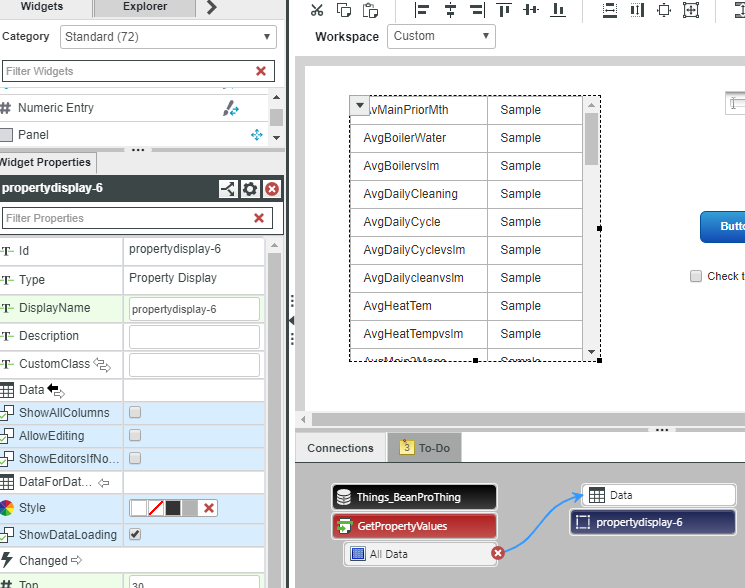Align widgets to top edge
The image size is (745, 588).
click(x=504, y=9)
